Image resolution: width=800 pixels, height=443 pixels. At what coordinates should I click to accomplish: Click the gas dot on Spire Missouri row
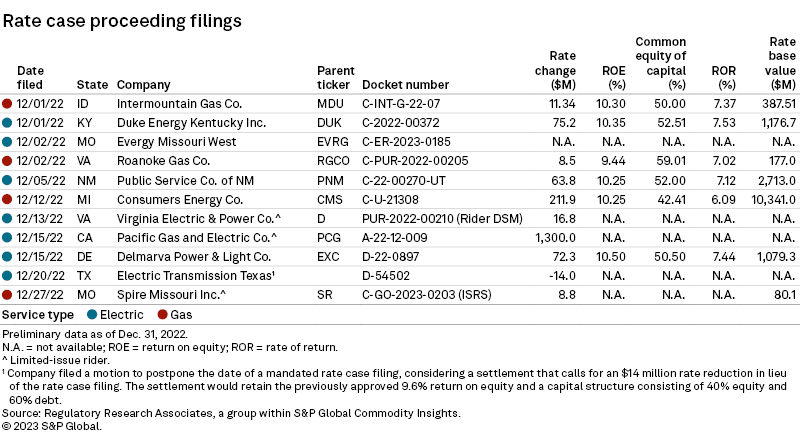coord(8,293)
